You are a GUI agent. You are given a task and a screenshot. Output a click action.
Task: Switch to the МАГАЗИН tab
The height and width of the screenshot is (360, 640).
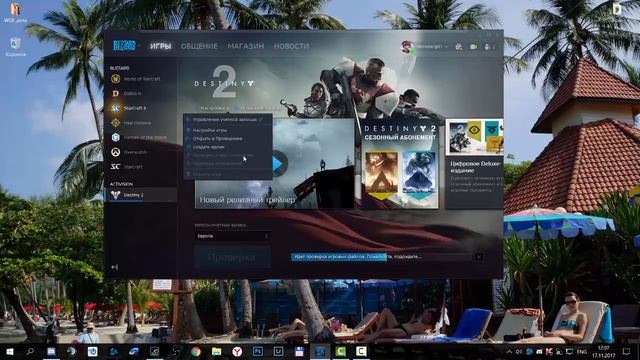click(x=246, y=46)
